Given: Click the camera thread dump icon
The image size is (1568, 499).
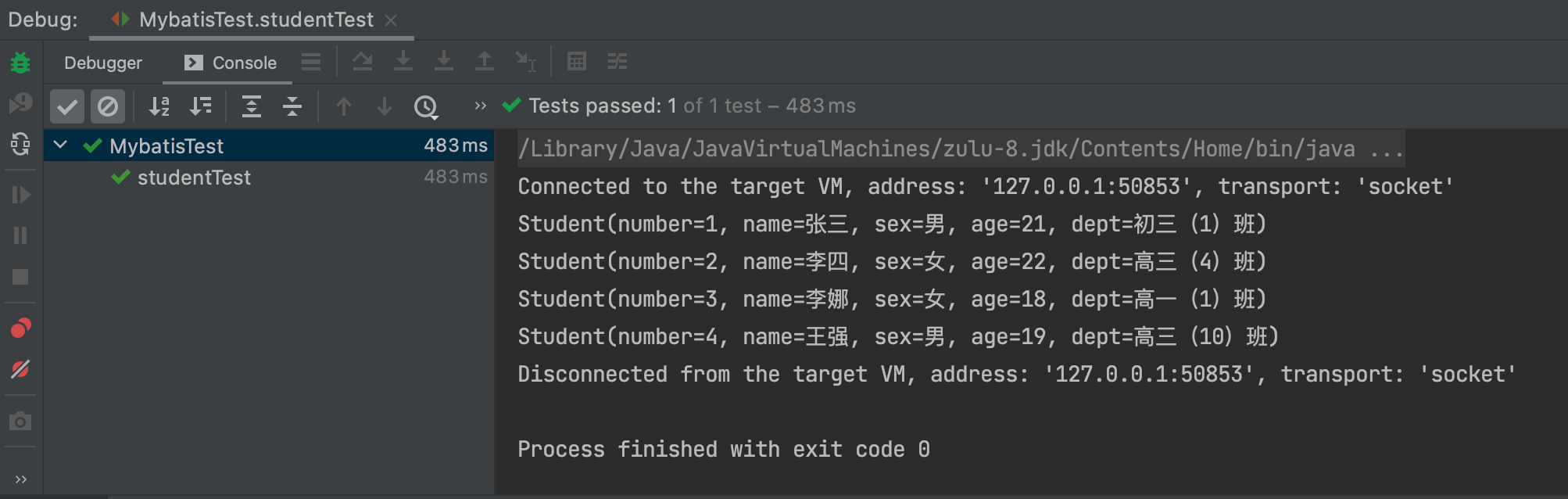Looking at the screenshot, I should point(20,422).
